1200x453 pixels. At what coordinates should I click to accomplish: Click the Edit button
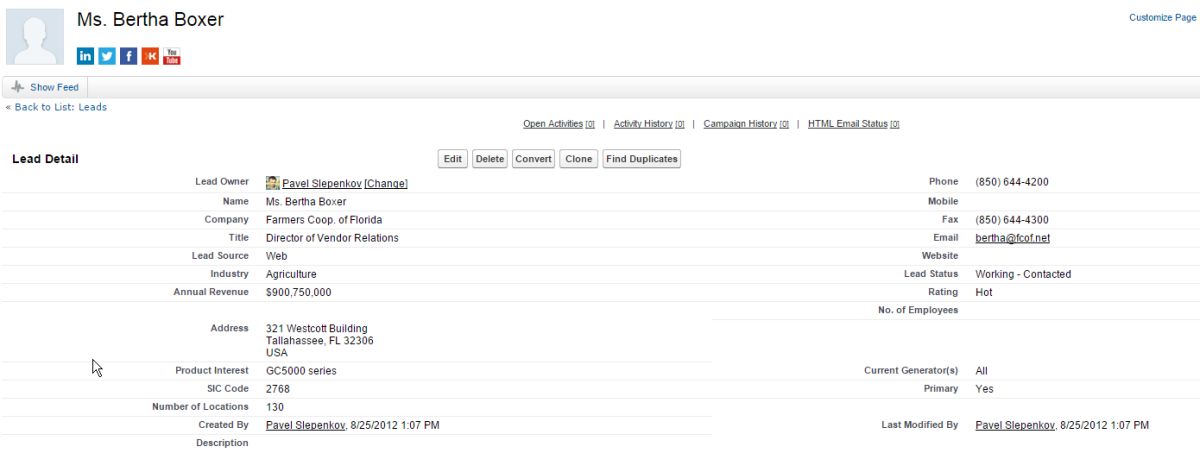[453, 159]
